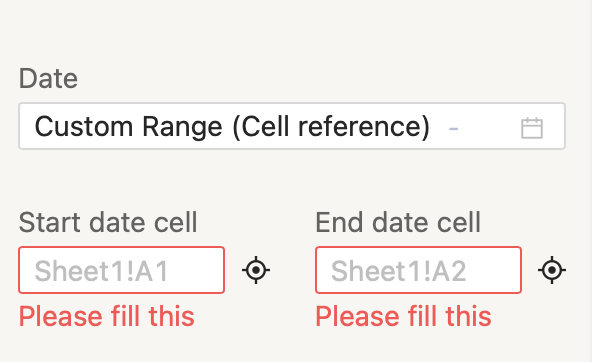Pick end date cell with crosshair icon

coord(552,270)
